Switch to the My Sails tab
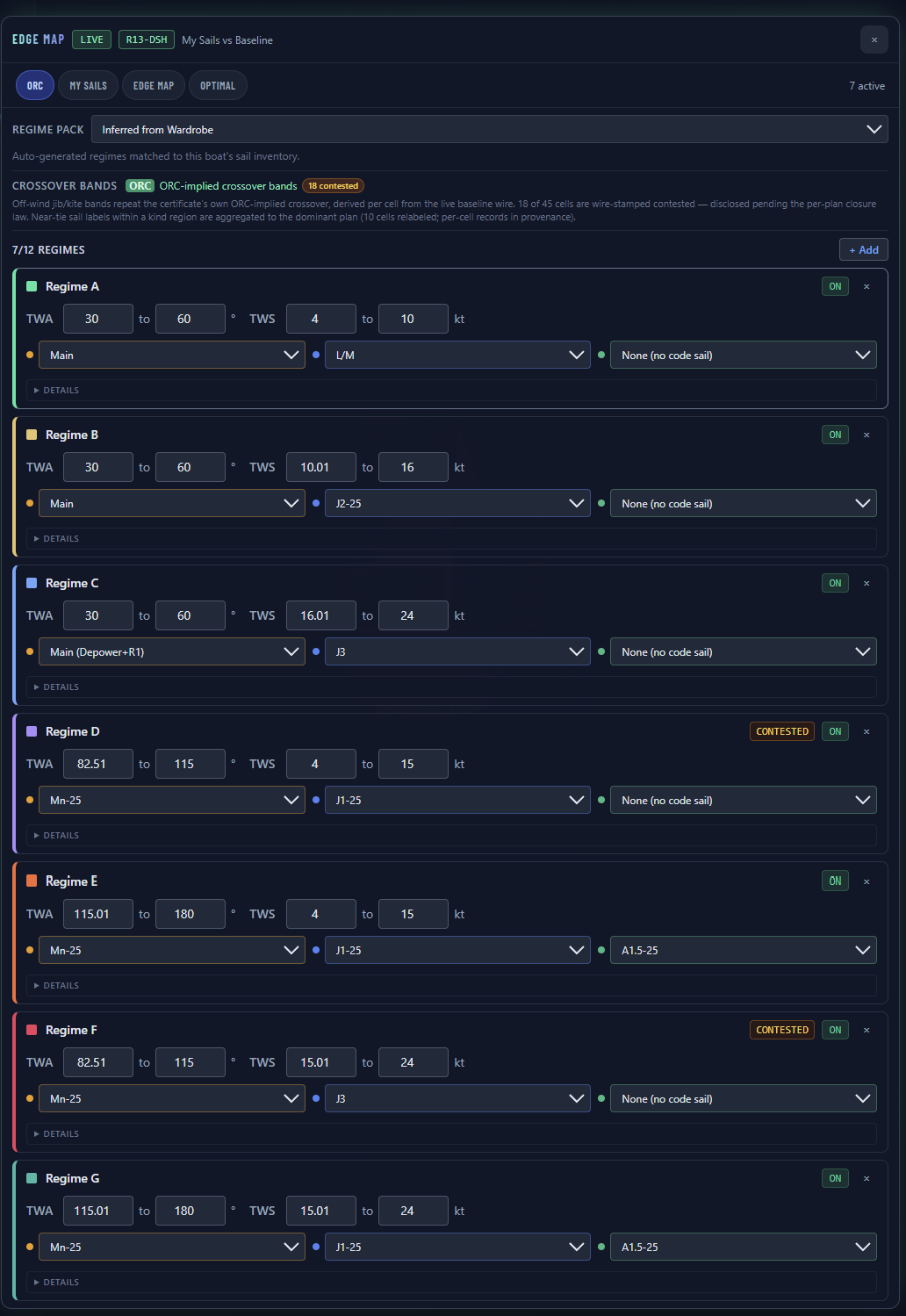 88,85
